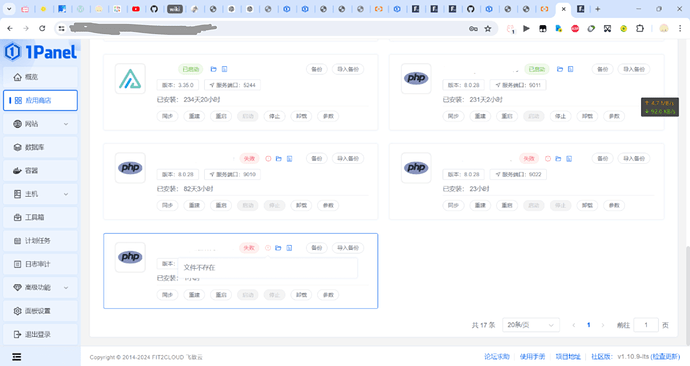Click red error icon on port 9010 card
The width and height of the screenshot is (690, 366).
point(268,158)
